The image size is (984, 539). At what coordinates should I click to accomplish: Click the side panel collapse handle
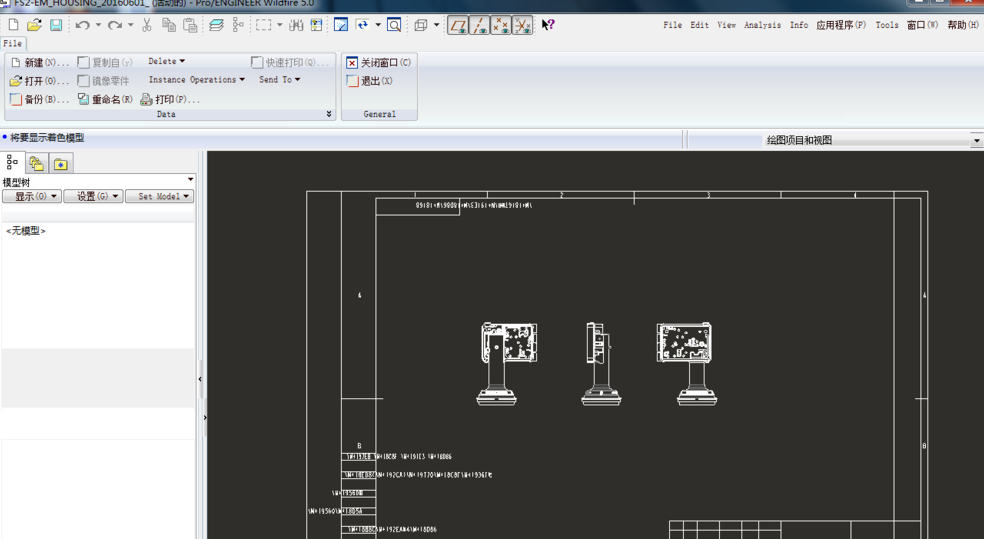200,379
